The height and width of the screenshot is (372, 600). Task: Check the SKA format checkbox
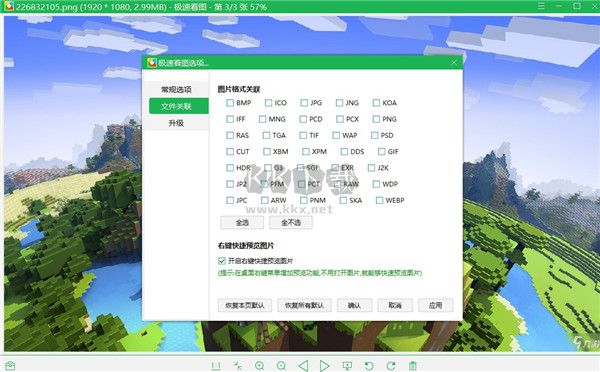tap(343, 200)
